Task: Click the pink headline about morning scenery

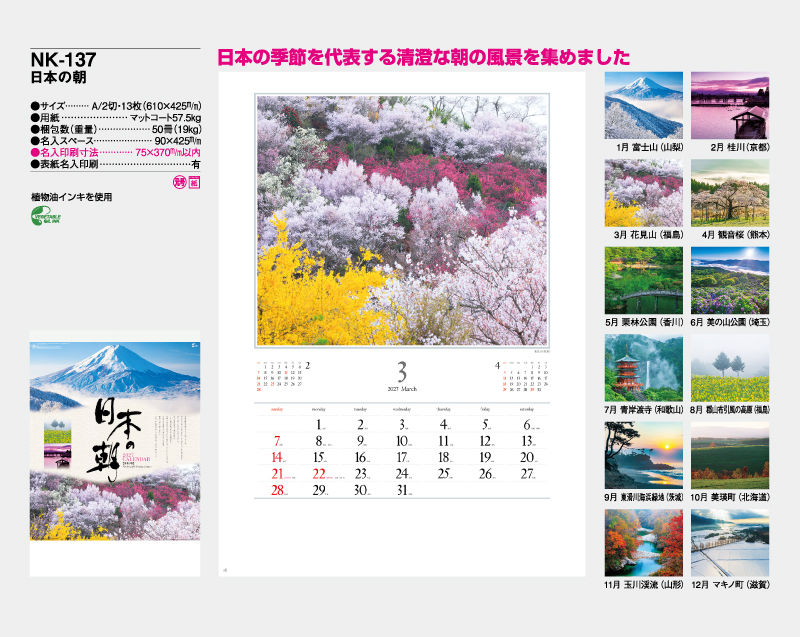Action: (423, 57)
